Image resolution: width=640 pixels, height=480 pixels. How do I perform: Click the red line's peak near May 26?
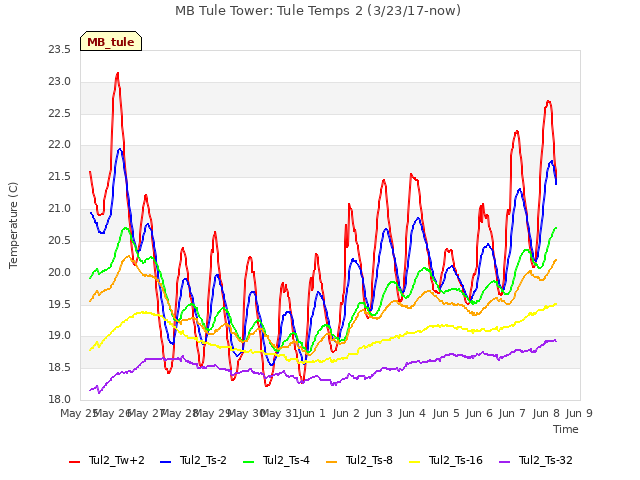click(x=118, y=73)
